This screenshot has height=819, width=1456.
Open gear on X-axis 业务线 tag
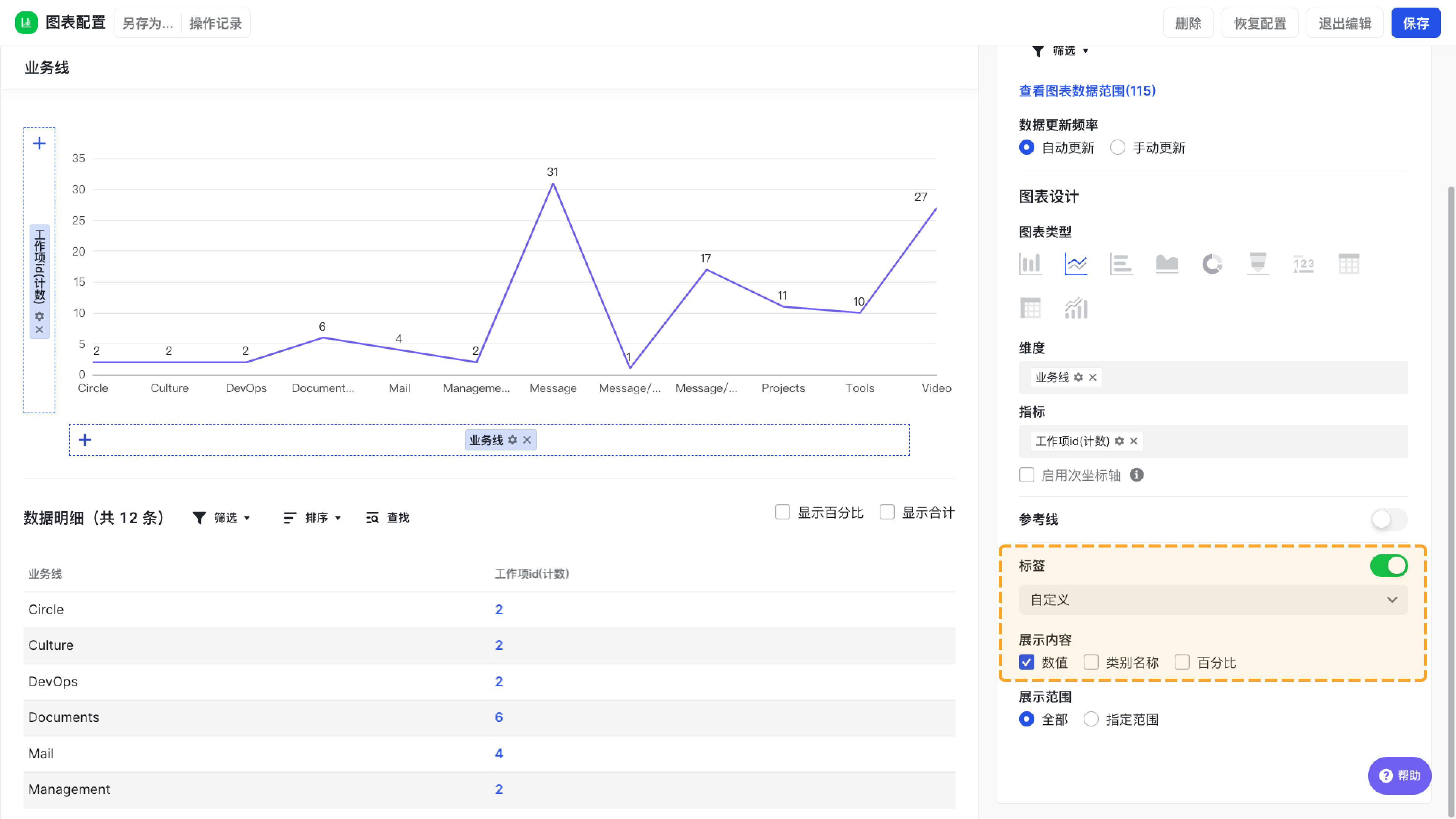click(513, 440)
